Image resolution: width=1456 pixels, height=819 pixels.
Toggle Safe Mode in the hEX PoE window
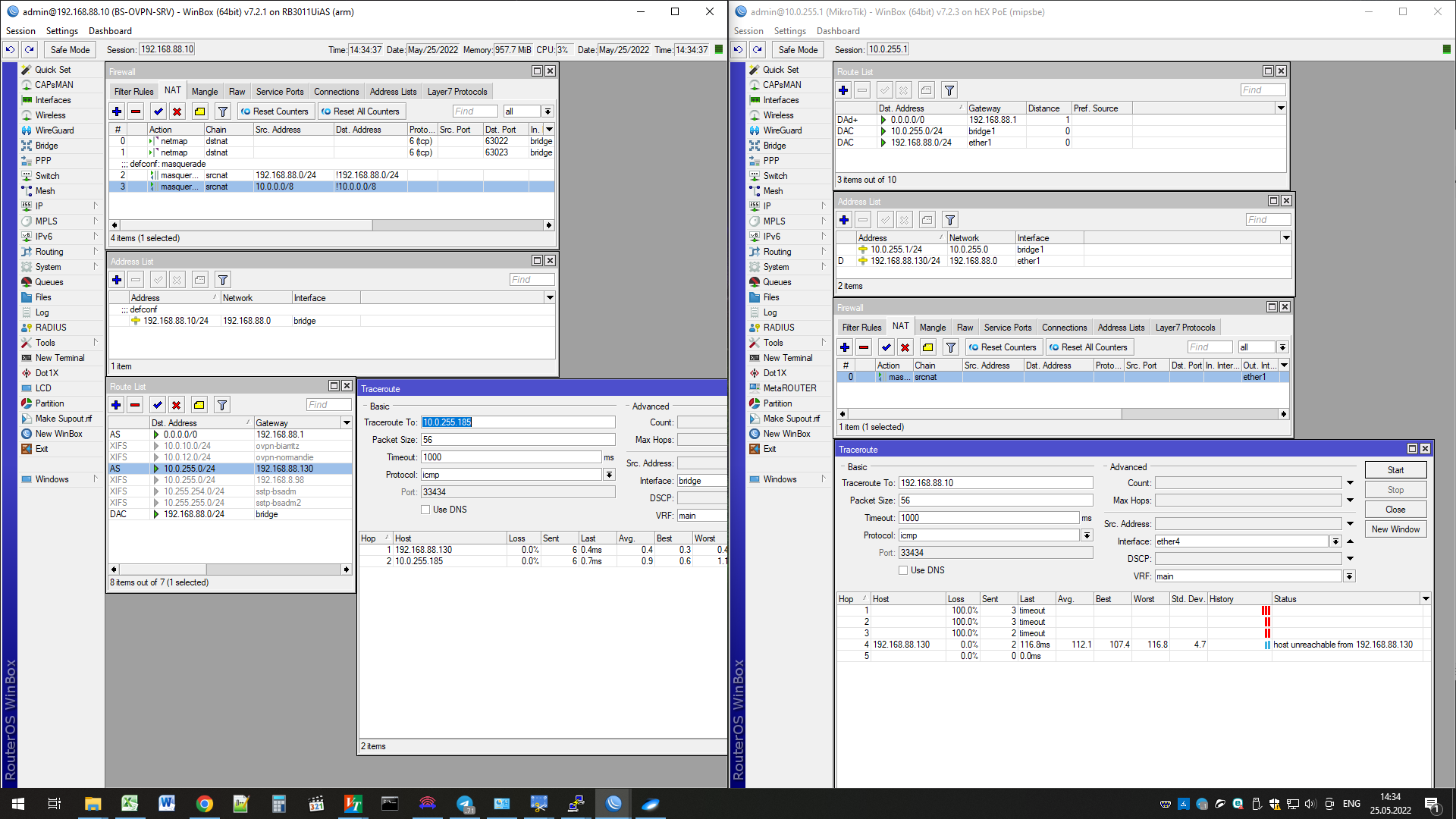tap(798, 50)
